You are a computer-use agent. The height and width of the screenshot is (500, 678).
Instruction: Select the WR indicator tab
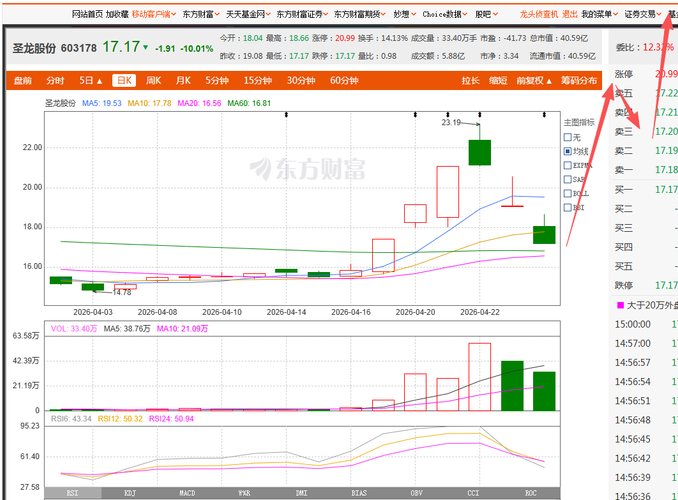pos(244,493)
